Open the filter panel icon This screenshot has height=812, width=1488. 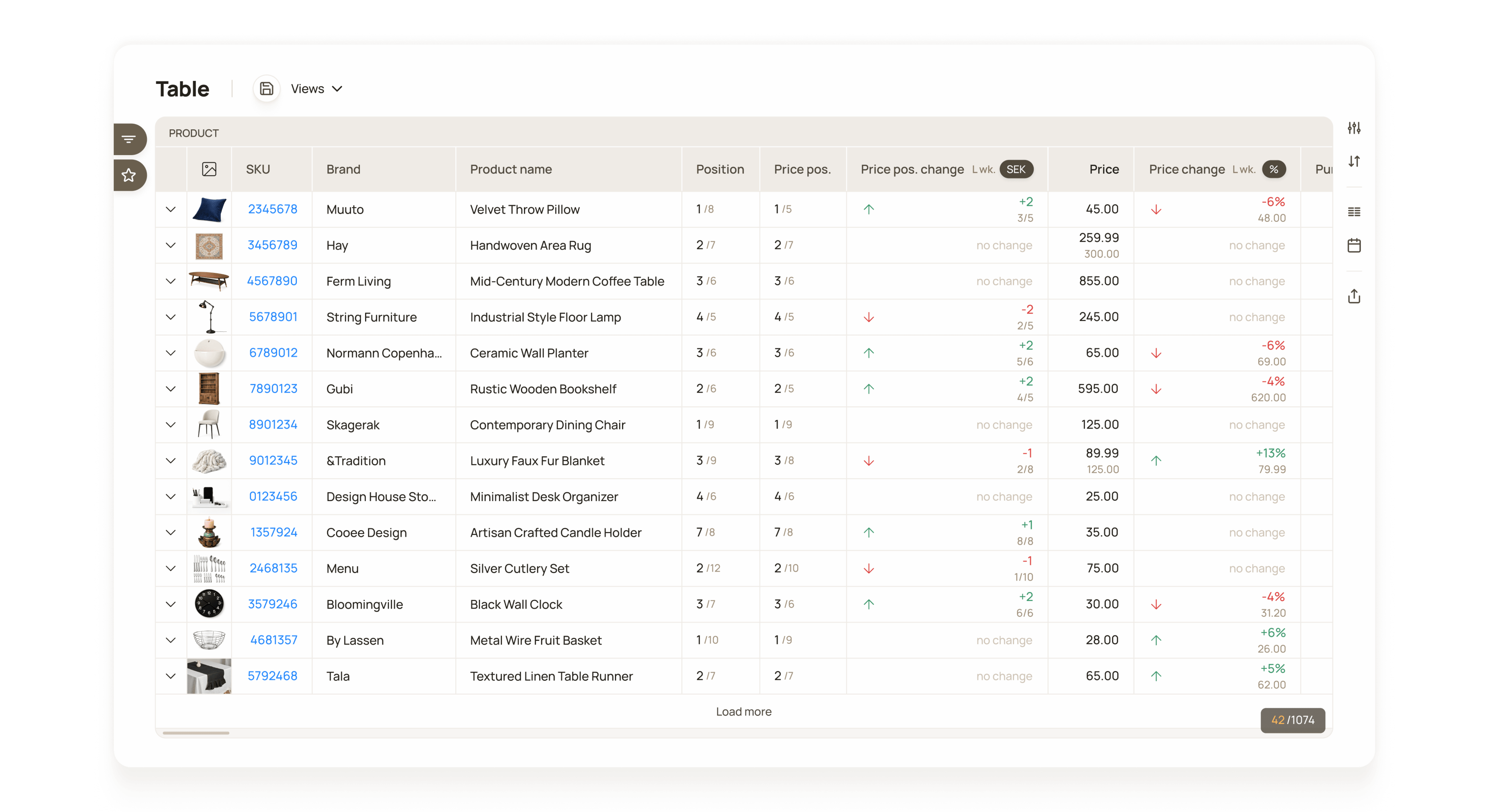[x=129, y=139]
